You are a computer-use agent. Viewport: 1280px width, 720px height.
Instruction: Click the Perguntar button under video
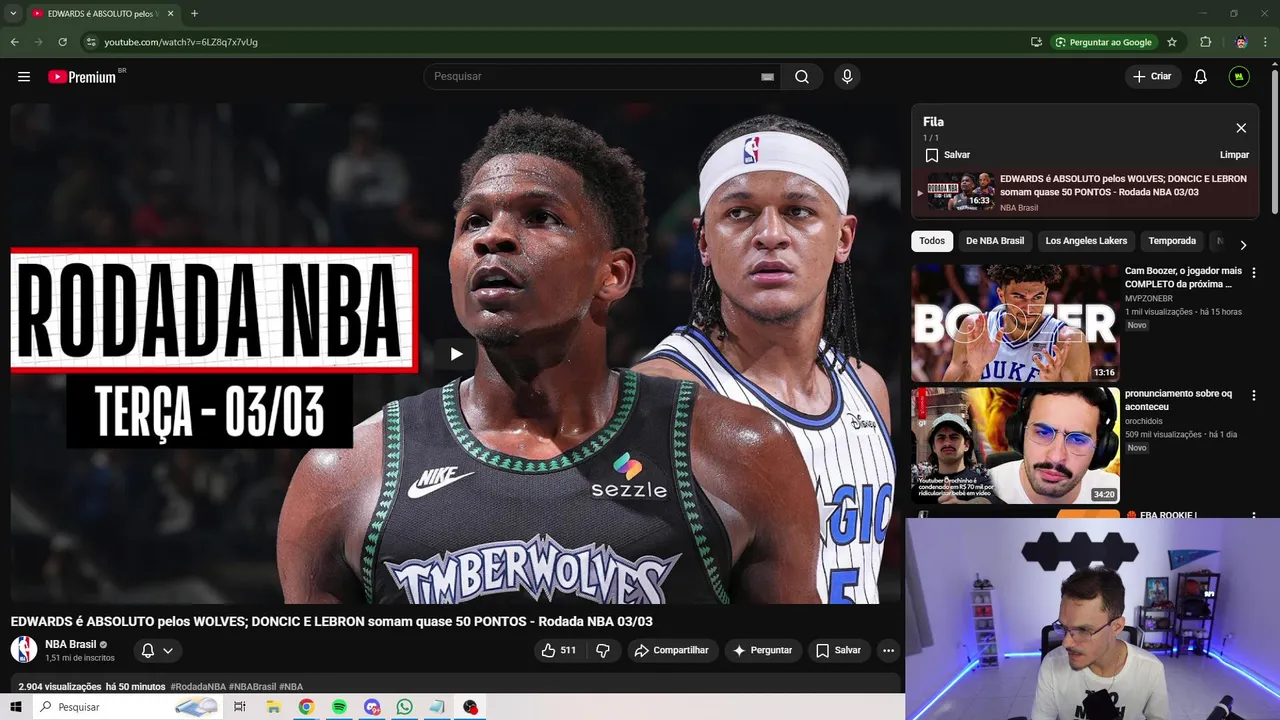(x=763, y=650)
